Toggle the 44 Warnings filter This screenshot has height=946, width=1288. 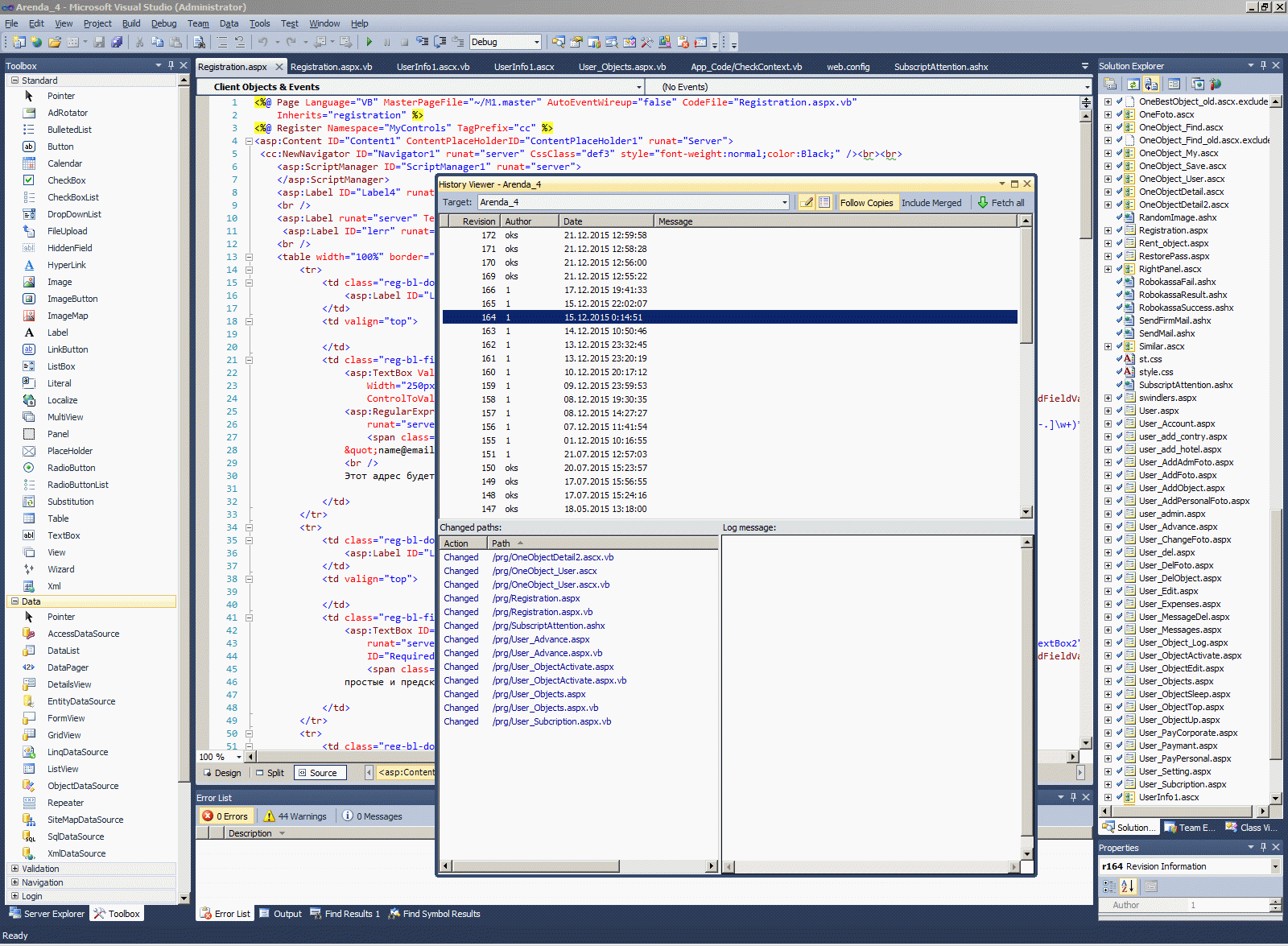tap(295, 816)
